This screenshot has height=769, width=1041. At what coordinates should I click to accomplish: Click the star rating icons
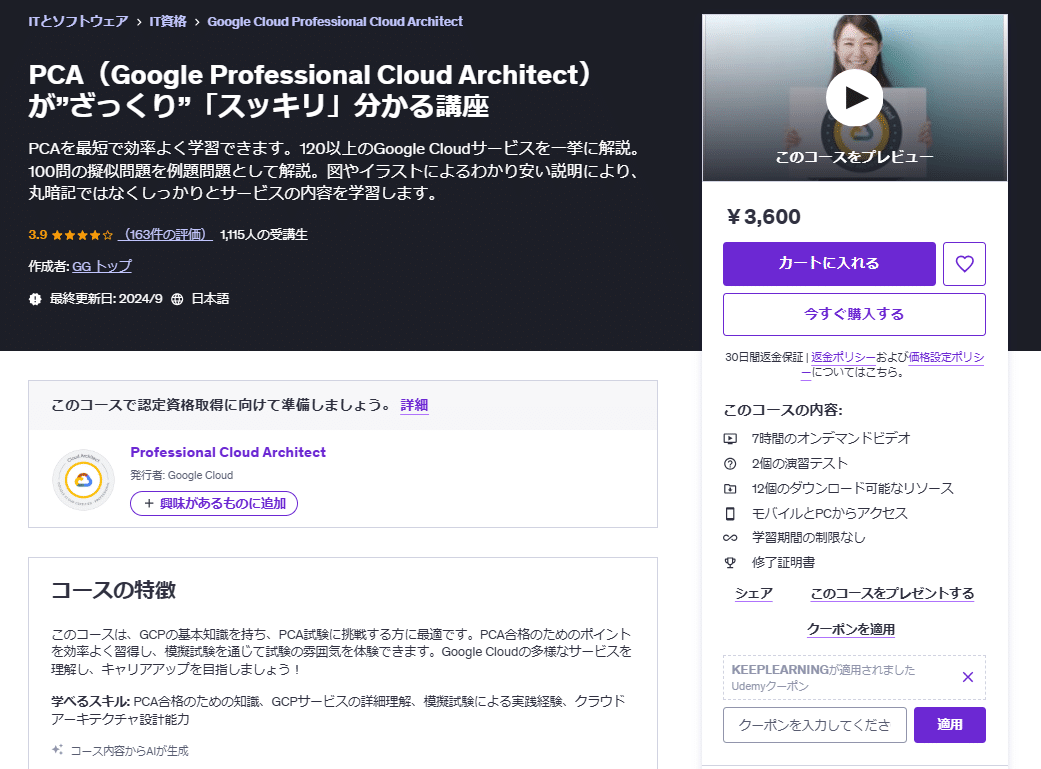82,235
